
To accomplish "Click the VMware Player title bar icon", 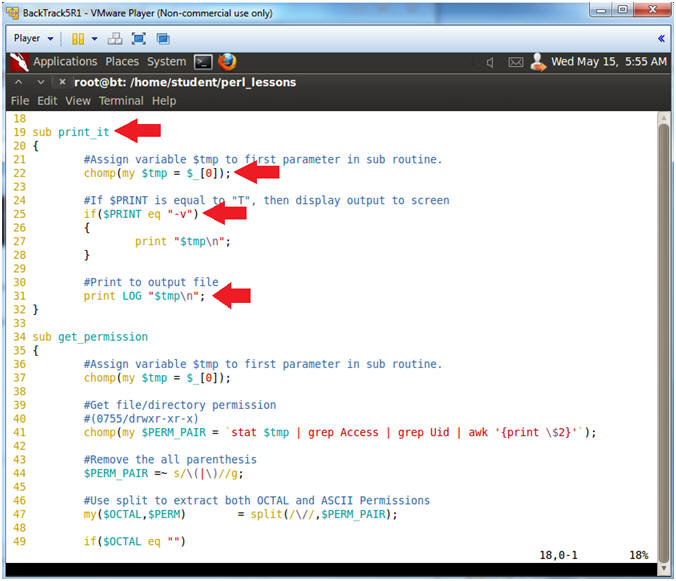I will point(13,12).
